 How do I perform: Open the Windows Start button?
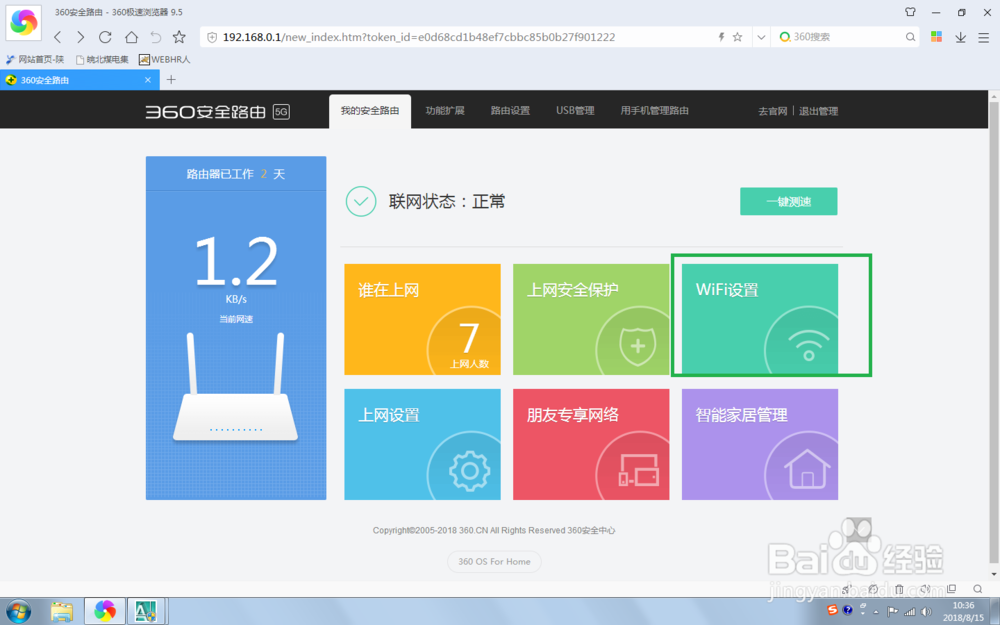(x=18, y=611)
